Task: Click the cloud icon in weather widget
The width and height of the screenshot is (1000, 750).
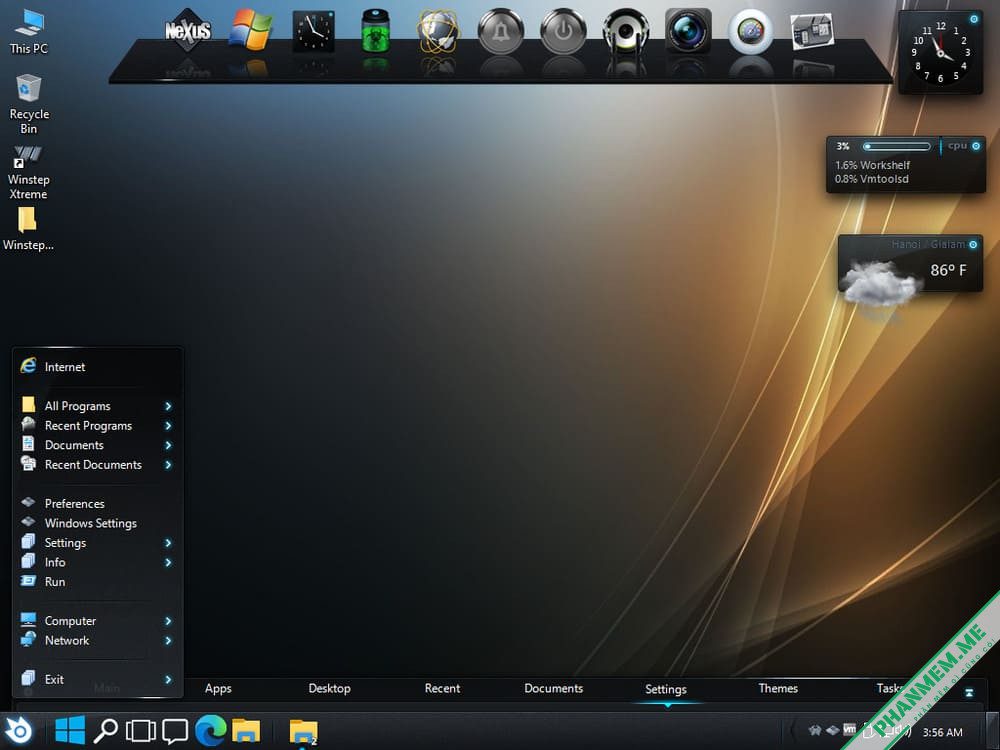Action: point(879,283)
